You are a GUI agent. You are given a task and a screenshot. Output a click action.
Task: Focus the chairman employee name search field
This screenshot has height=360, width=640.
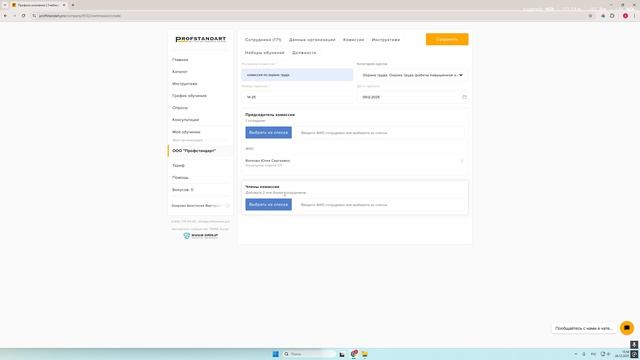380,133
